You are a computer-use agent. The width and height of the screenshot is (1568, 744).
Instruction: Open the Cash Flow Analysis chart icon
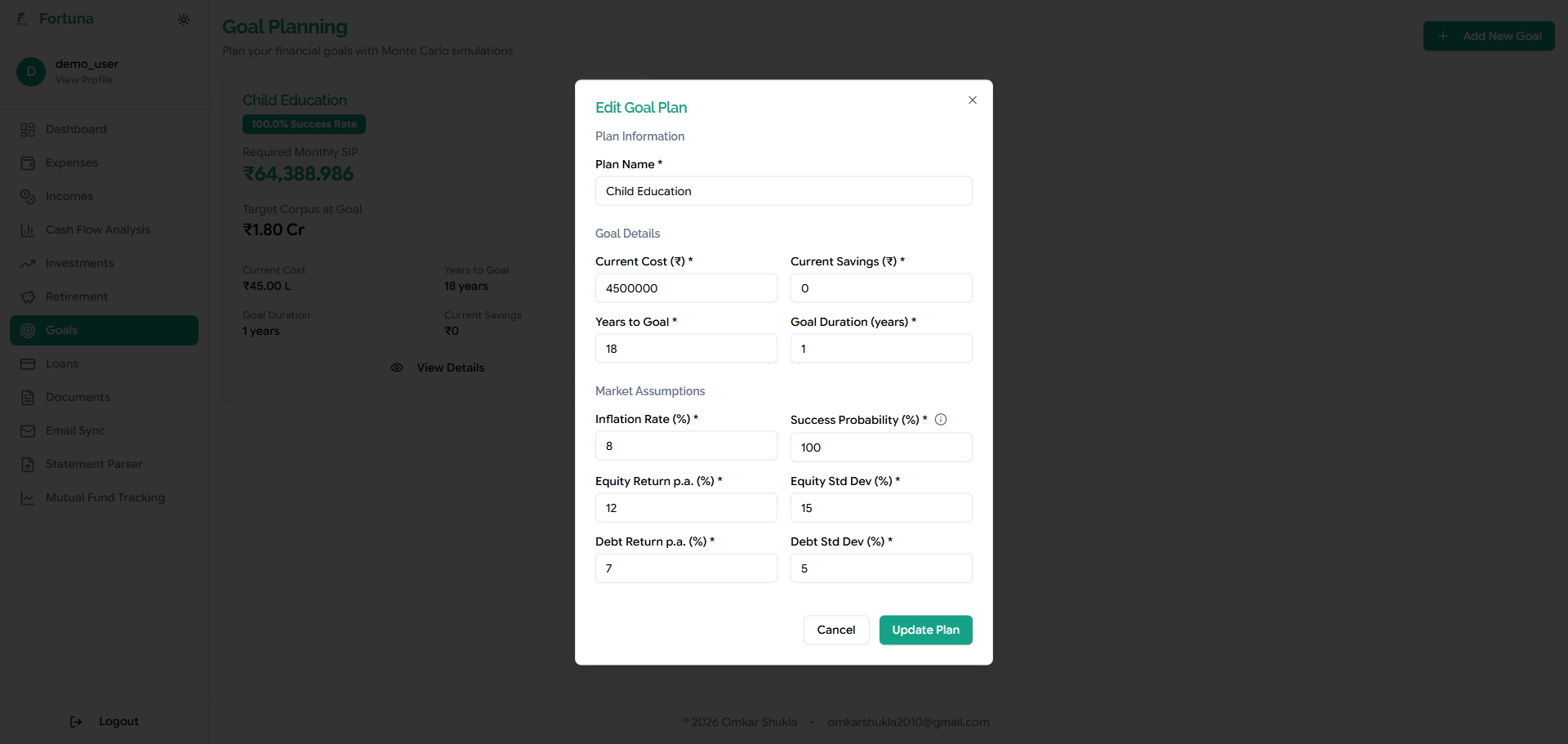pos(28,229)
